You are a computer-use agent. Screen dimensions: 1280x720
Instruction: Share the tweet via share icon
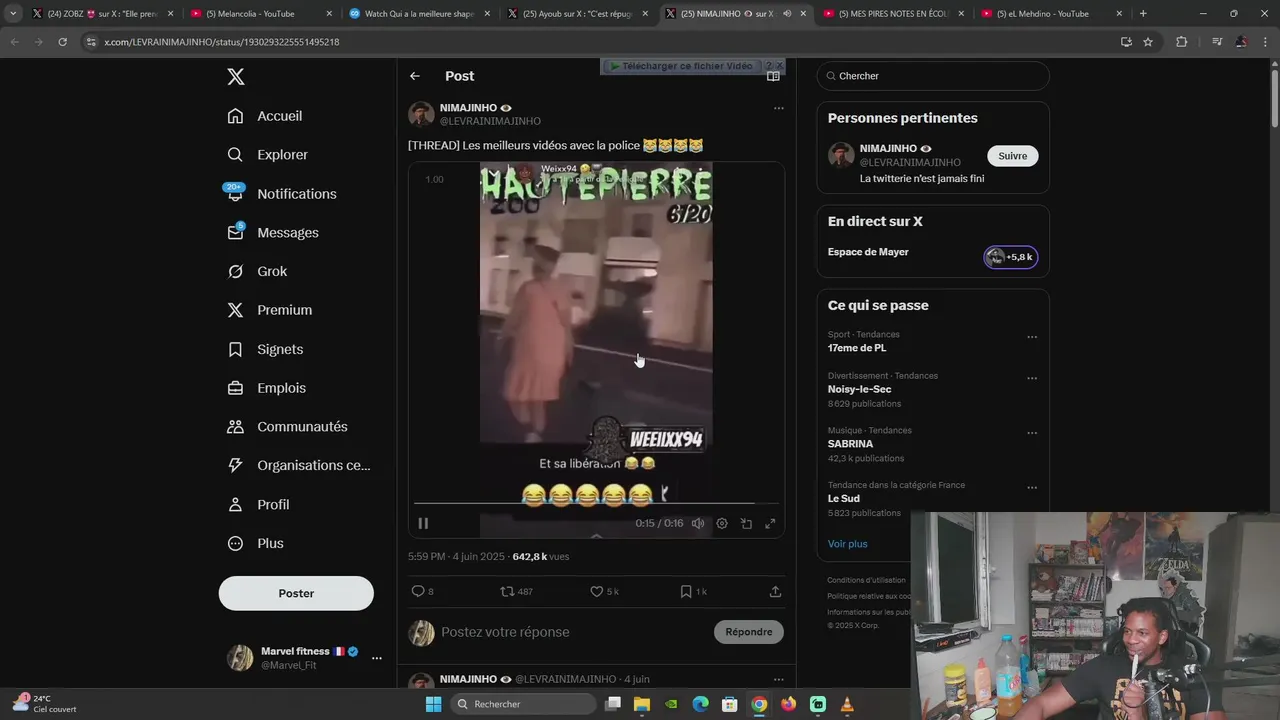(775, 592)
